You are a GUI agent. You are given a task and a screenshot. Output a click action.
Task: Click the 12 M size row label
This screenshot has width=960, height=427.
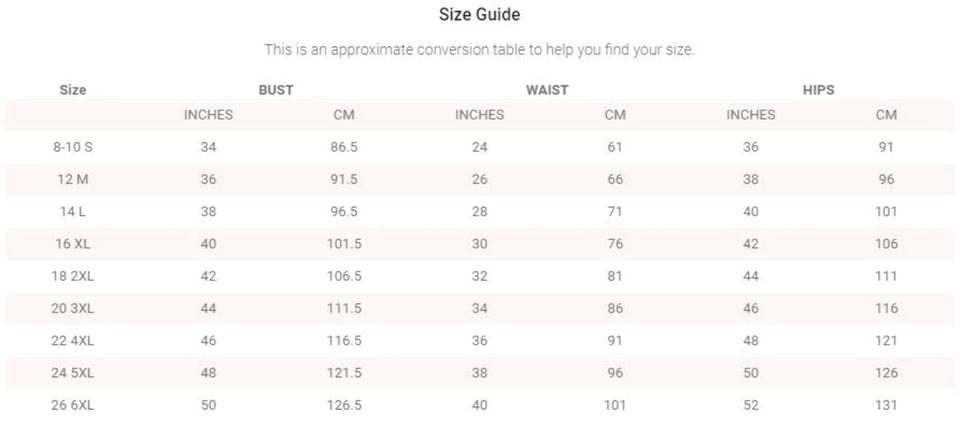[73, 180]
